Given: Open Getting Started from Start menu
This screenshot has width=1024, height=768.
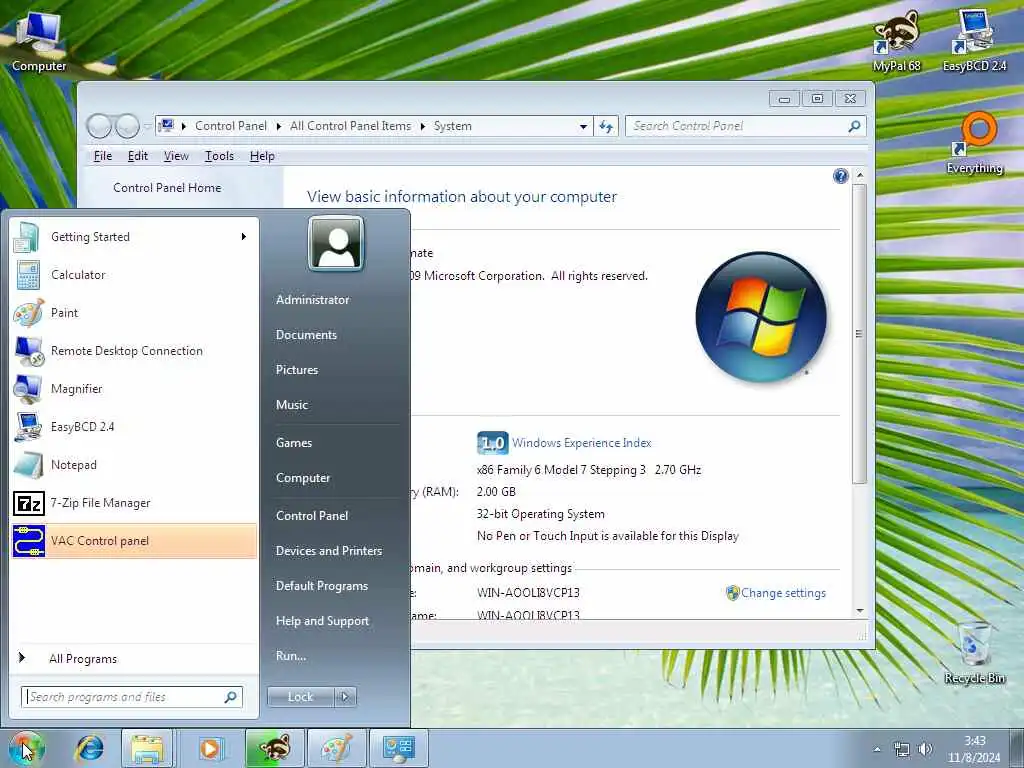Looking at the screenshot, I should click(134, 236).
